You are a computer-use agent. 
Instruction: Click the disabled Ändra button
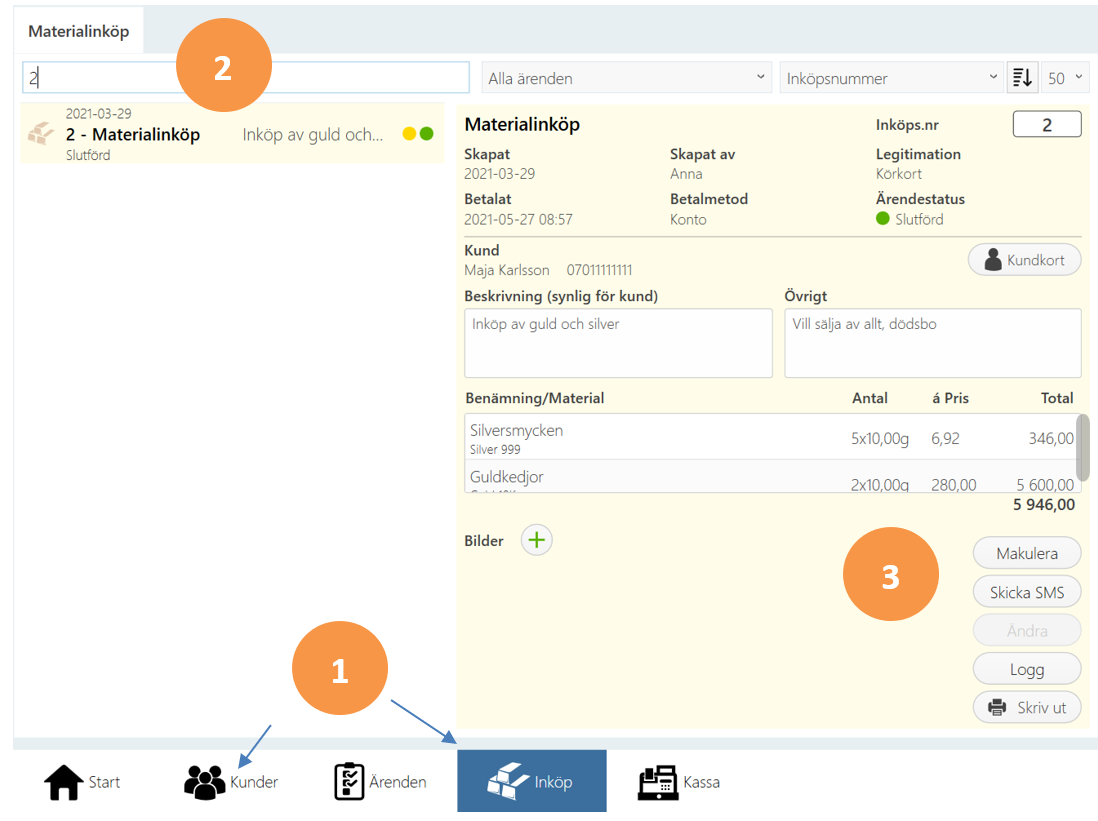click(x=1027, y=631)
